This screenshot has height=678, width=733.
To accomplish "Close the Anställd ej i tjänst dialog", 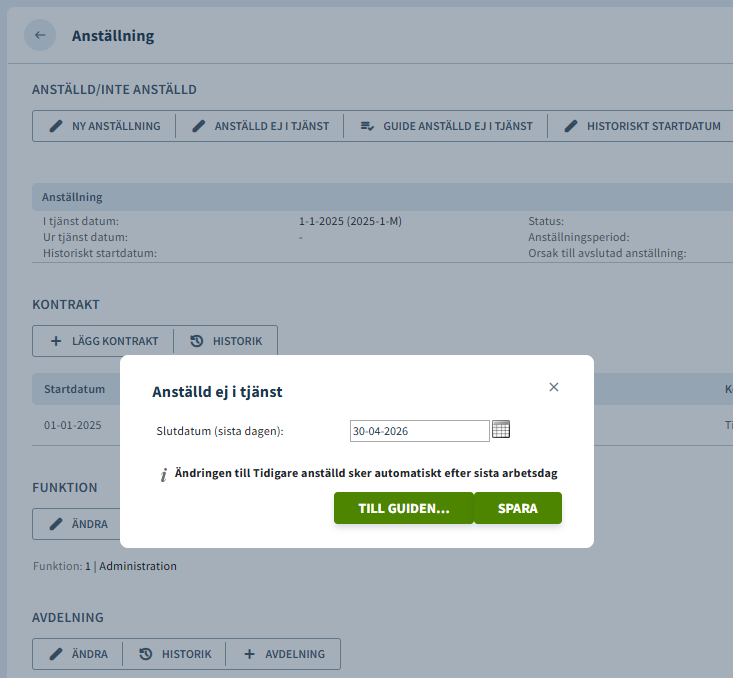I will [554, 387].
